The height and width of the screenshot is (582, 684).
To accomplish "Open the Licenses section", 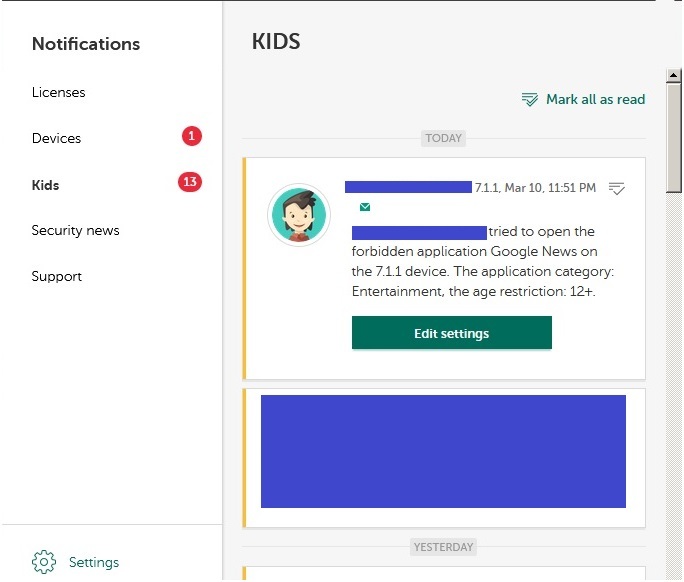I will click(58, 92).
